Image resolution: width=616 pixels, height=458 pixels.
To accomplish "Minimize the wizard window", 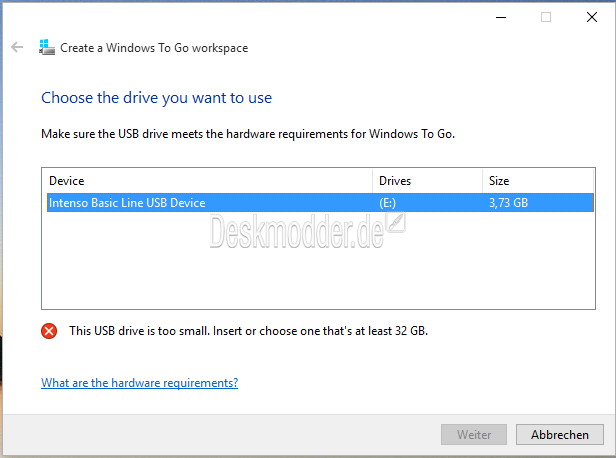I will 501,17.
